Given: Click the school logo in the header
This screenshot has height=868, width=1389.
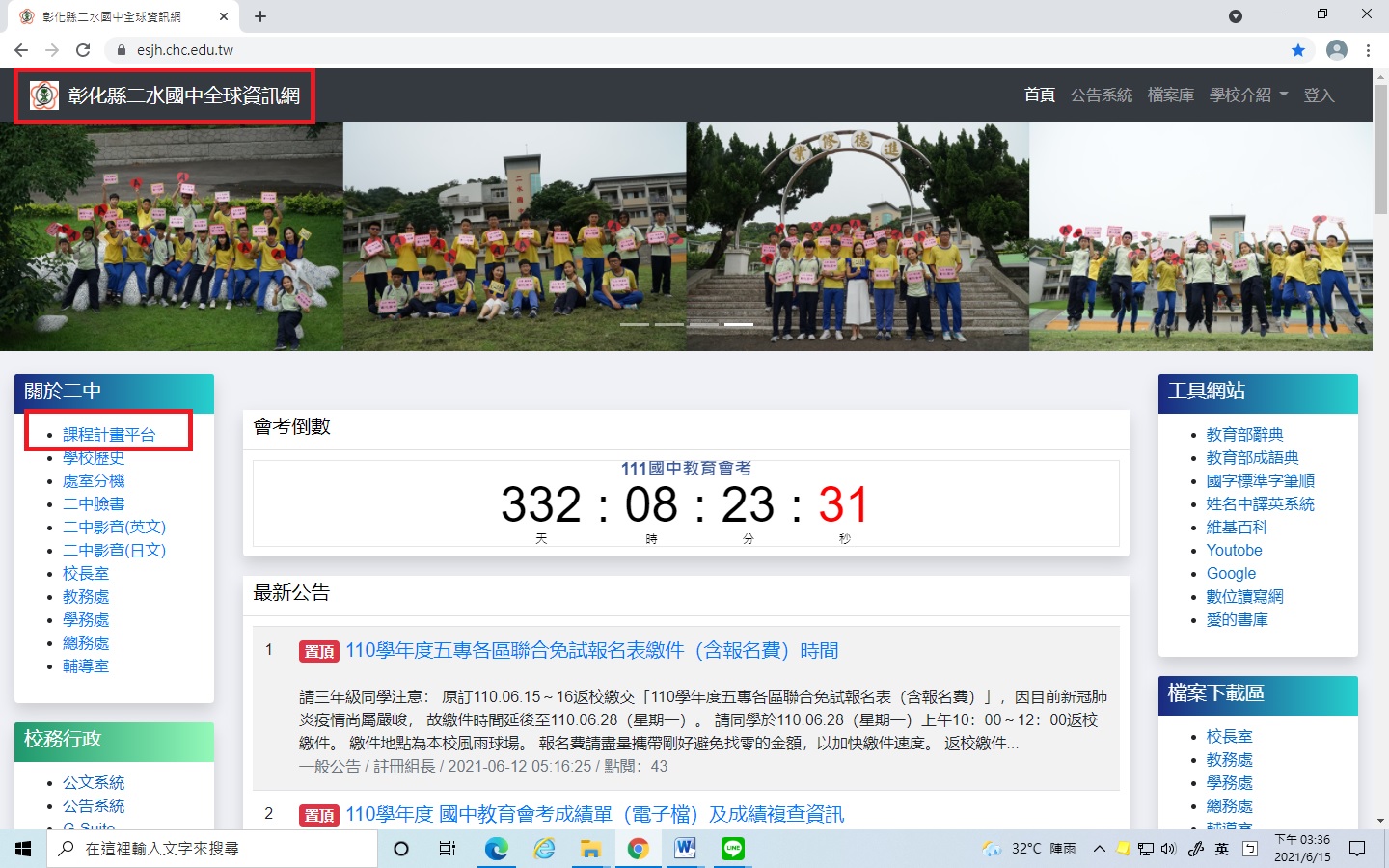Looking at the screenshot, I should pyautogui.click(x=44, y=95).
